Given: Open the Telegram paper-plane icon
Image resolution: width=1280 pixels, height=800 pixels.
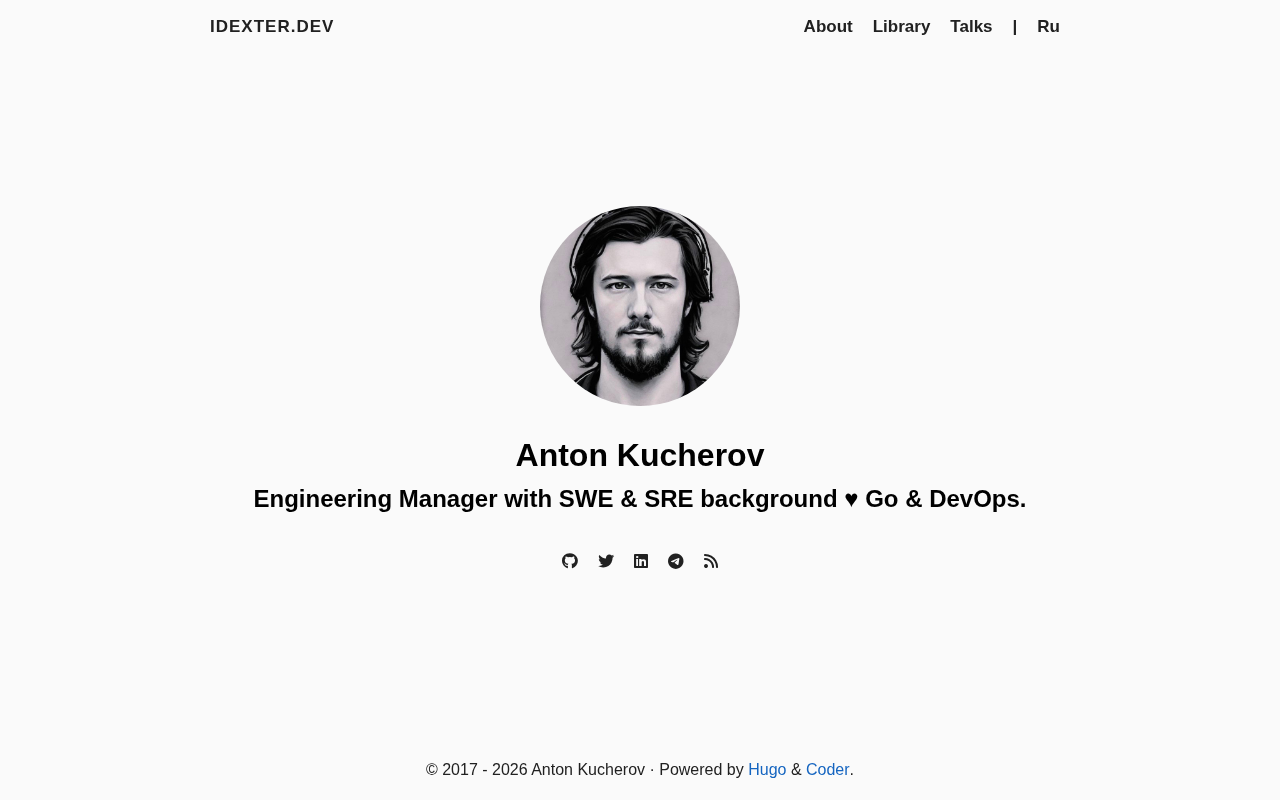Looking at the screenshot, I should [676, 561].
